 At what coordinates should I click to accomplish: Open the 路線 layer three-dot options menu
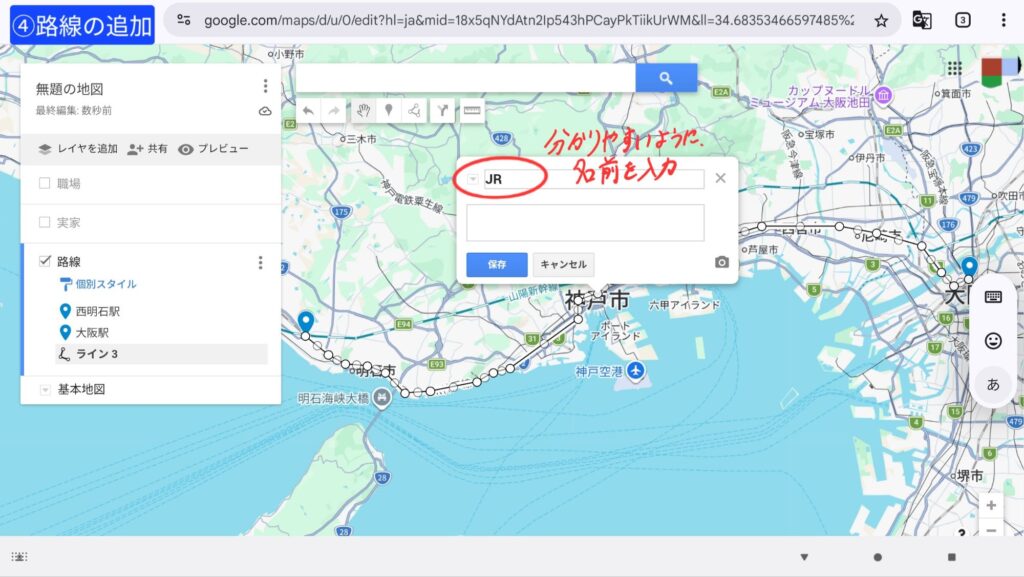pos(260,262)
